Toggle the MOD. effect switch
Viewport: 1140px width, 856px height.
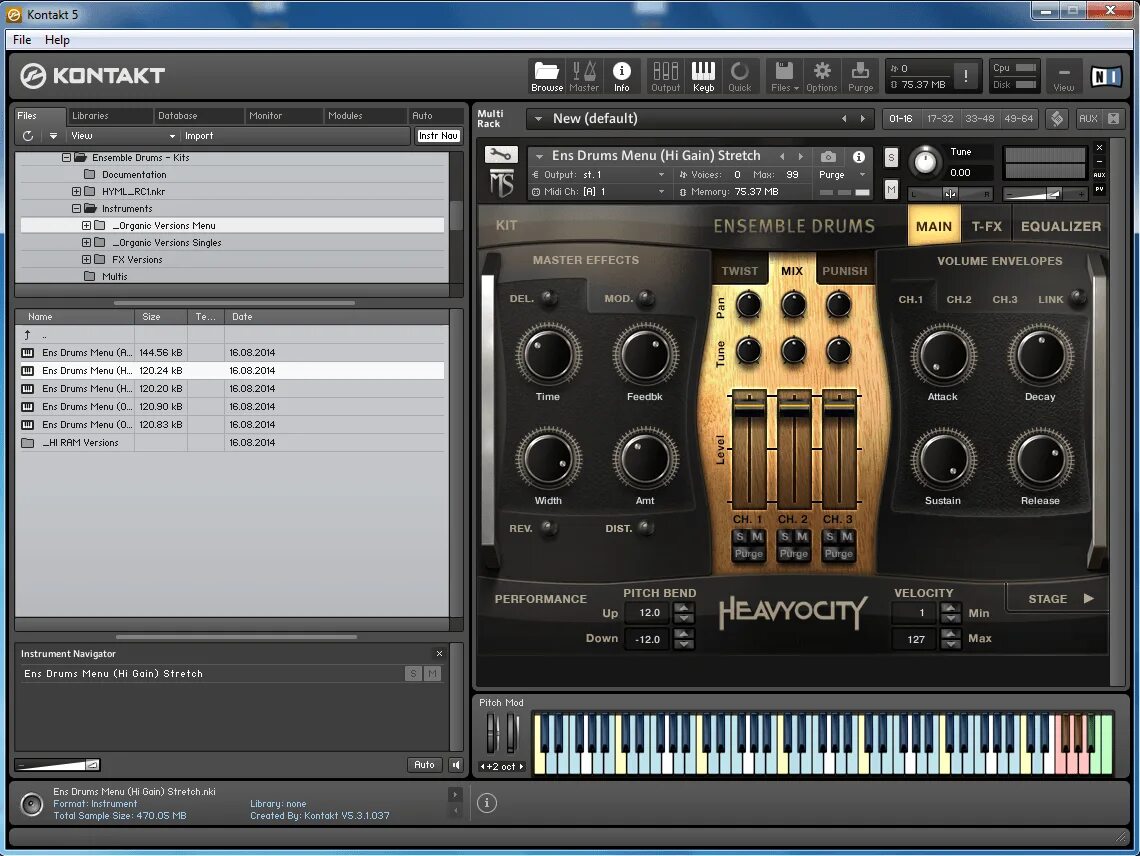(646, 297)
